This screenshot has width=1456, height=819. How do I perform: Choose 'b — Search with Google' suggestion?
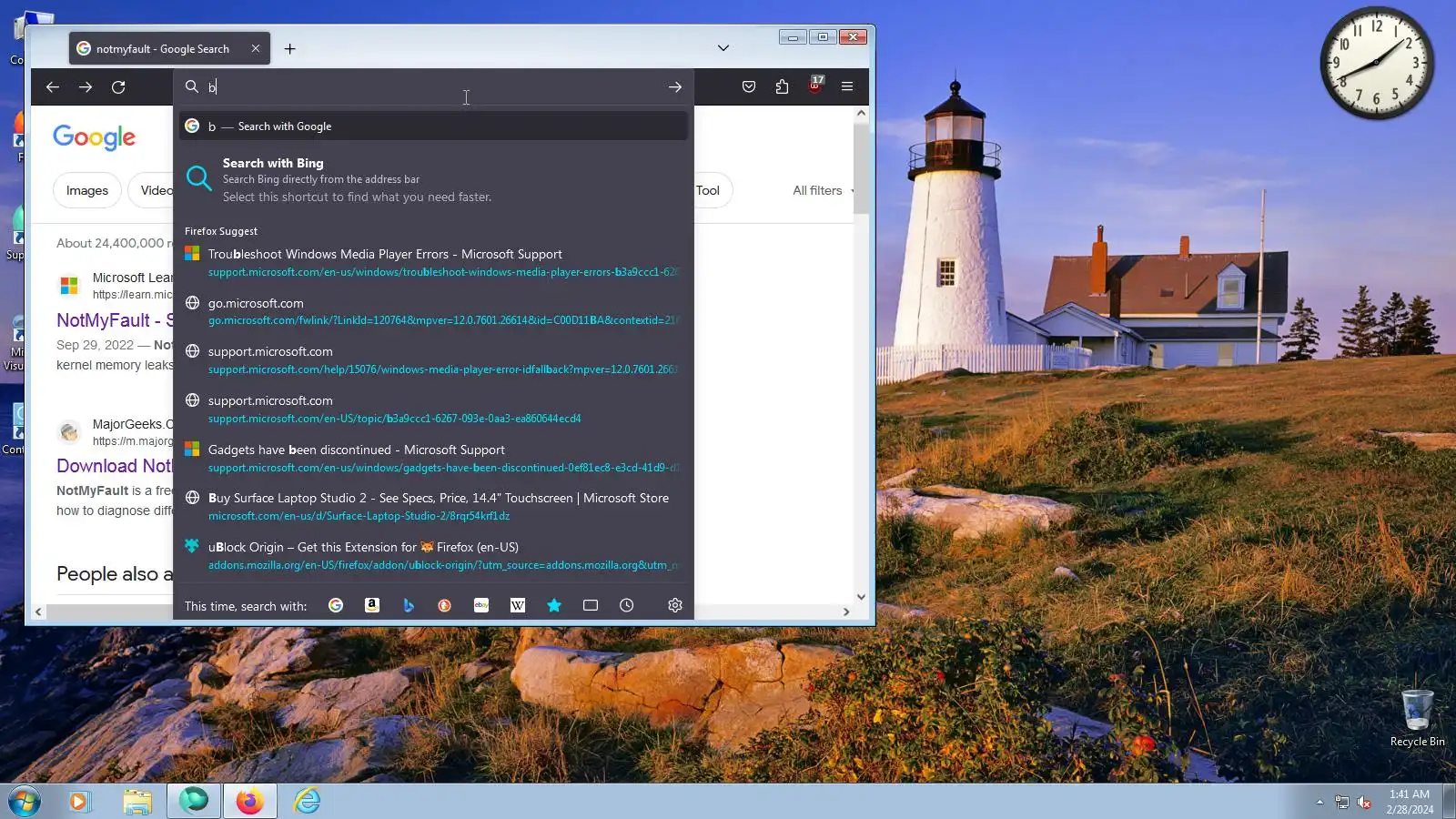pyautogui.click(x=433, y=126)
